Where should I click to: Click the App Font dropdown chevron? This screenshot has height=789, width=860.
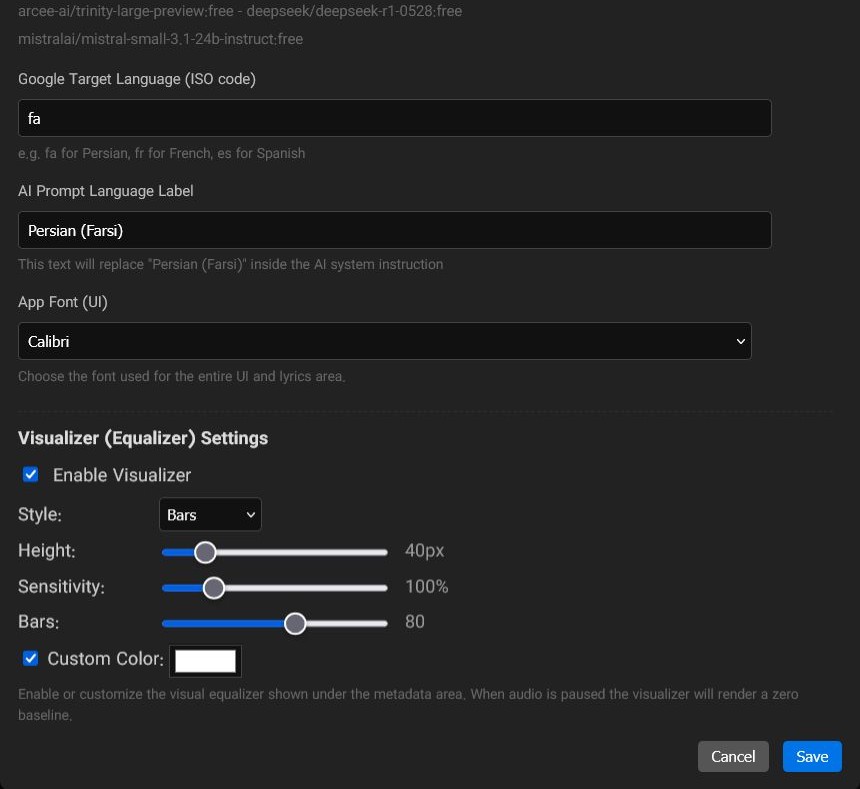pos(741,341)
